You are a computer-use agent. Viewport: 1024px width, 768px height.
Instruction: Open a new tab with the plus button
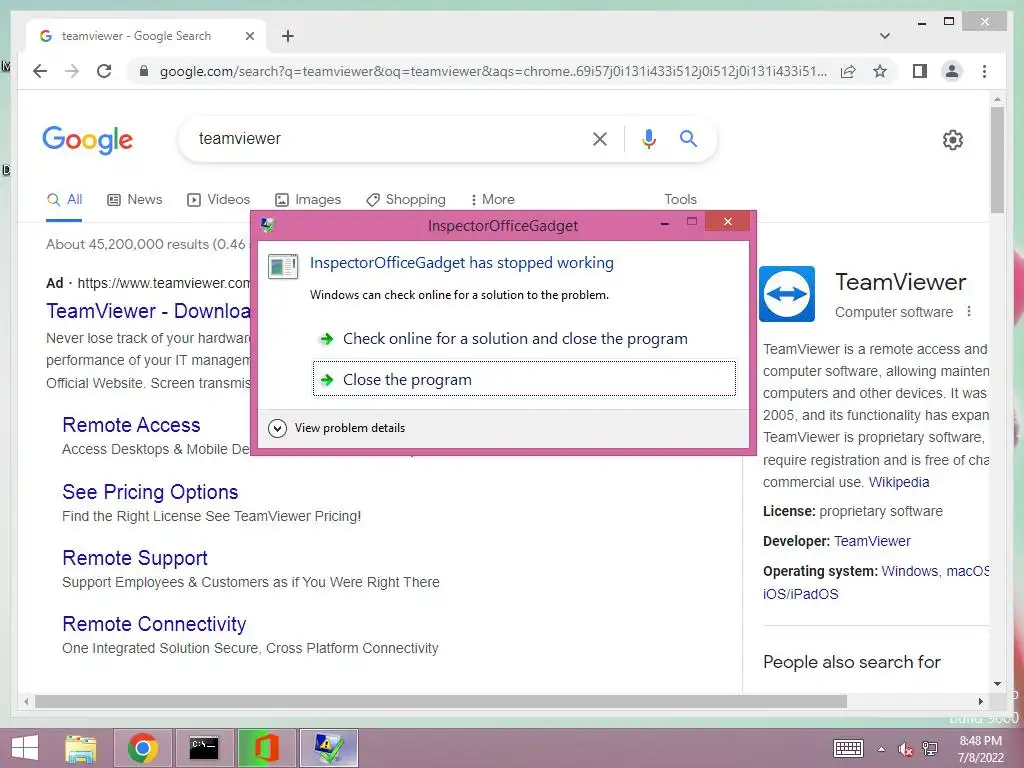click(x=287, y=36)
